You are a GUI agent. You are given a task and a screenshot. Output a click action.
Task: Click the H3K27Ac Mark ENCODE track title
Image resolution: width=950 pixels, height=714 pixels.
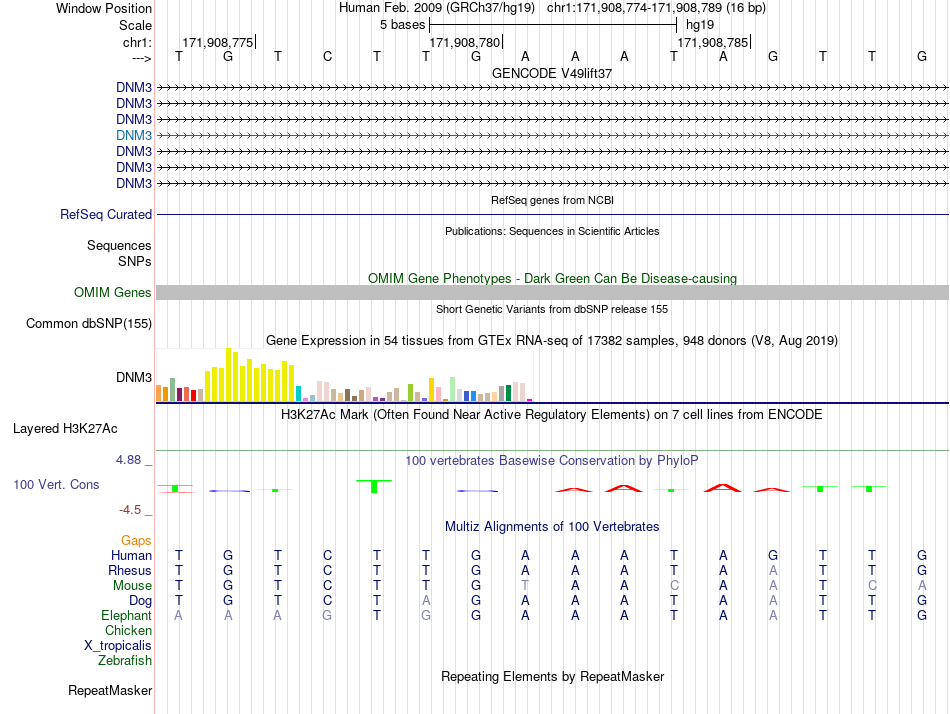[x=552, y=415]
